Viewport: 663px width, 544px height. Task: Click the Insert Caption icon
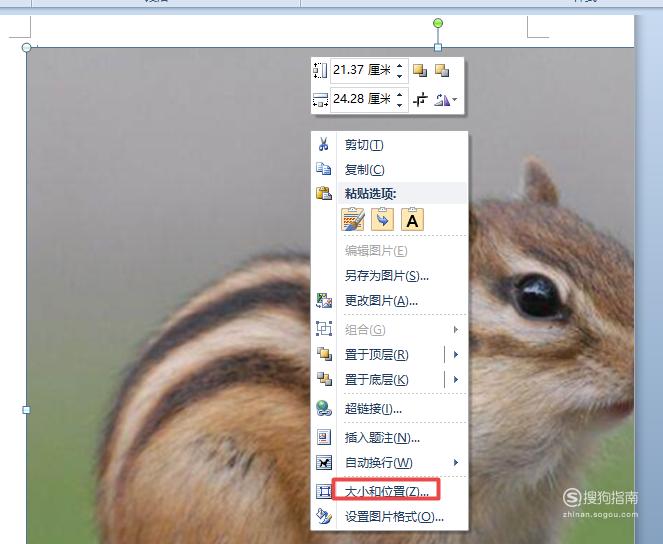(x=324, y=437)
